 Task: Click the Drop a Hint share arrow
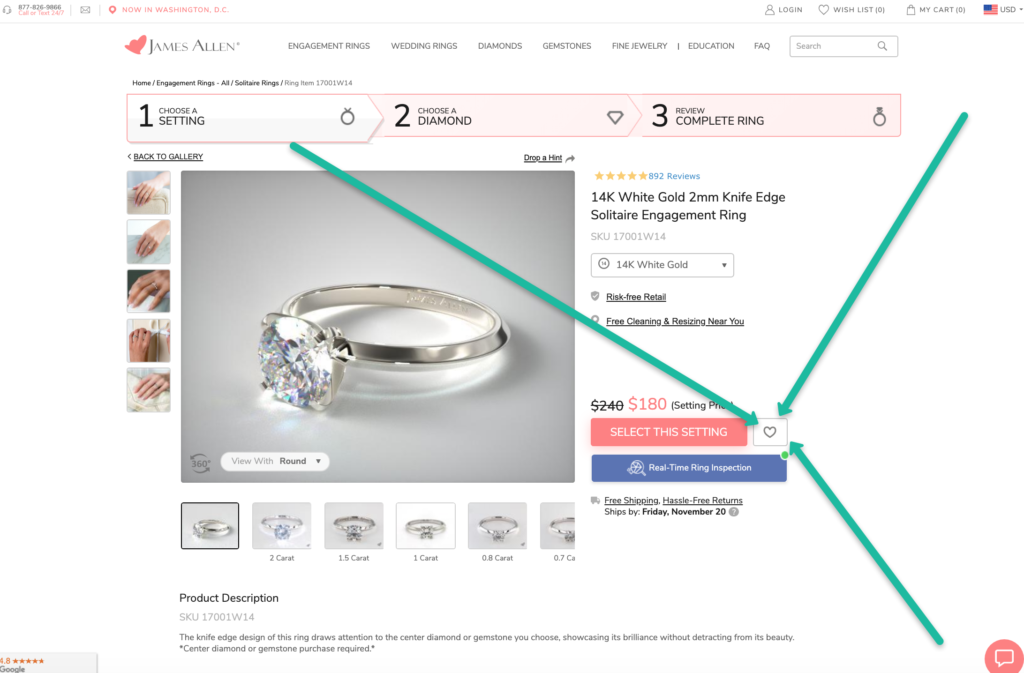pos(570,158)
